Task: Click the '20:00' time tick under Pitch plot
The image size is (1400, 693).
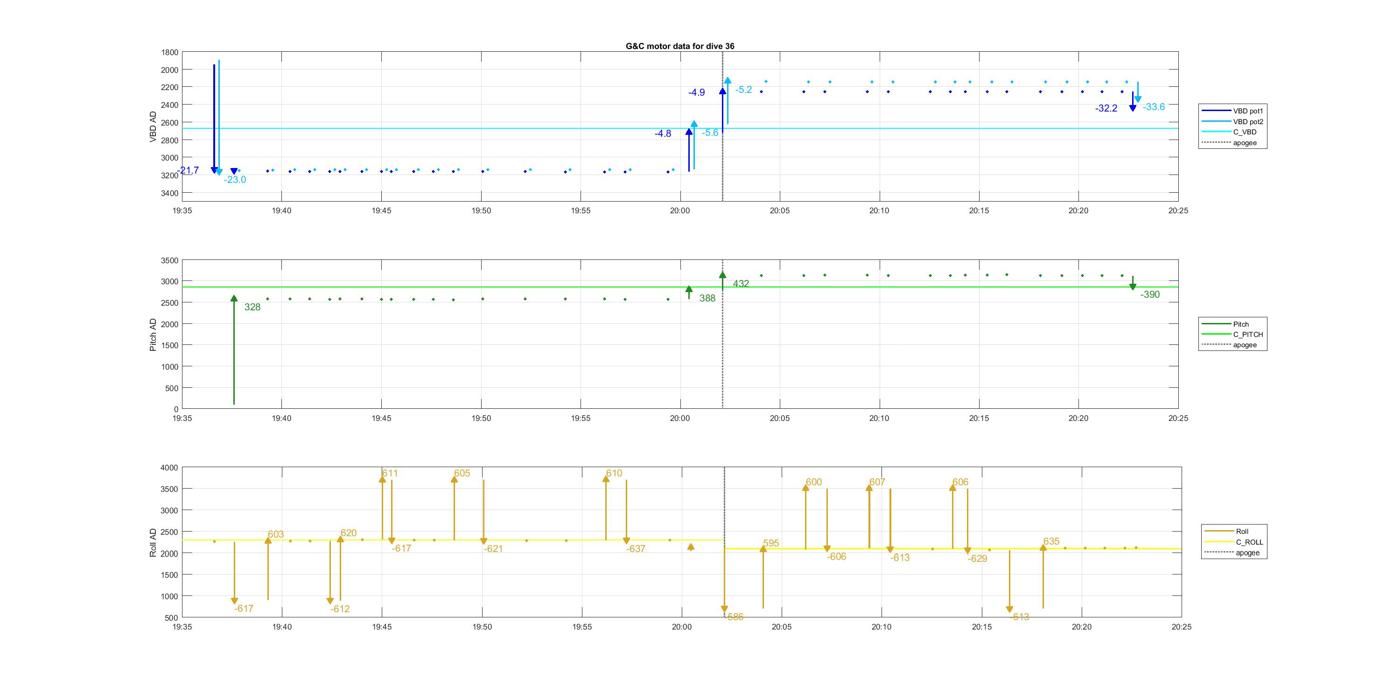Action: [x=680, y=418]
